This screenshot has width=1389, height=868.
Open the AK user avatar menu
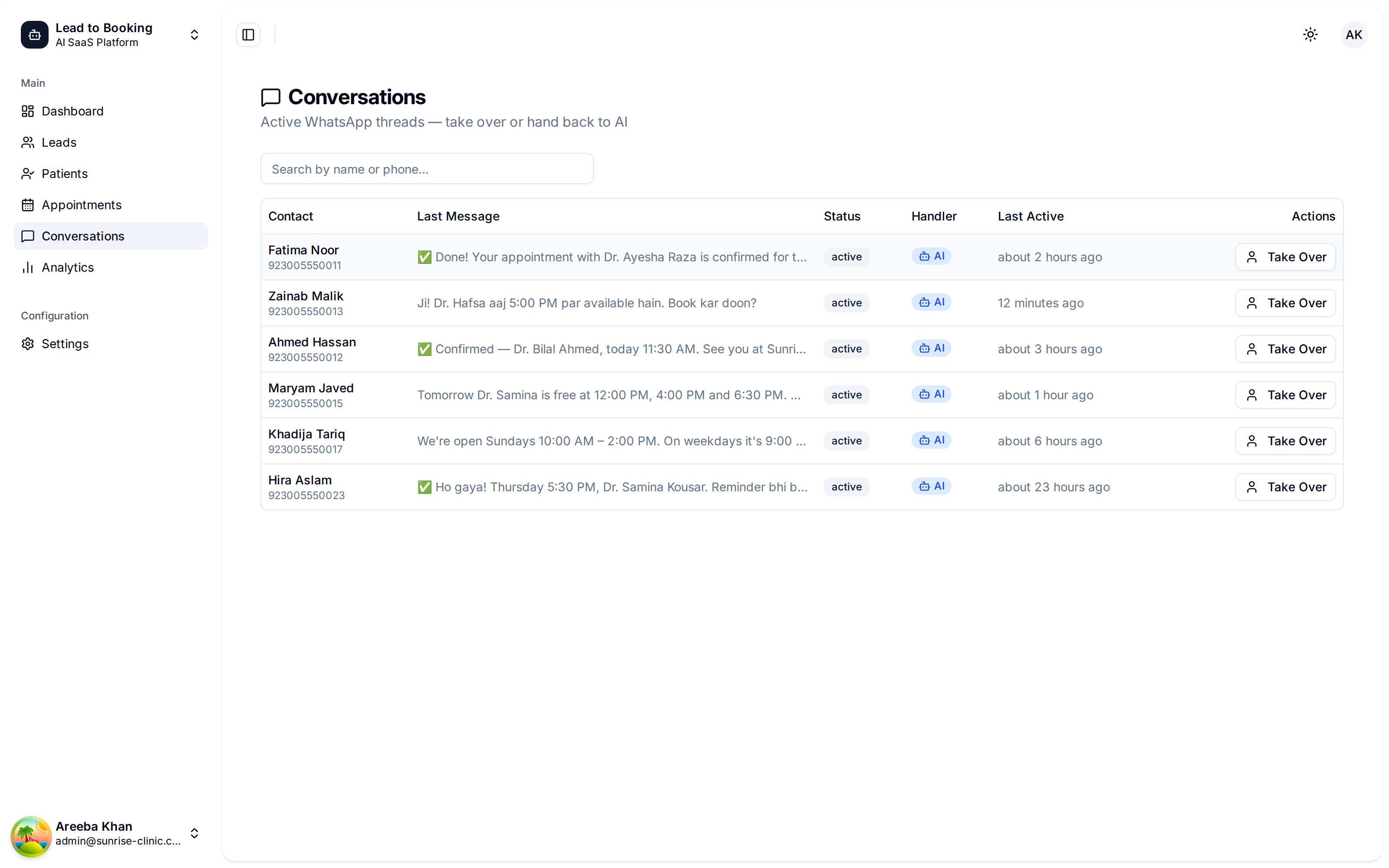[1353, 34]
